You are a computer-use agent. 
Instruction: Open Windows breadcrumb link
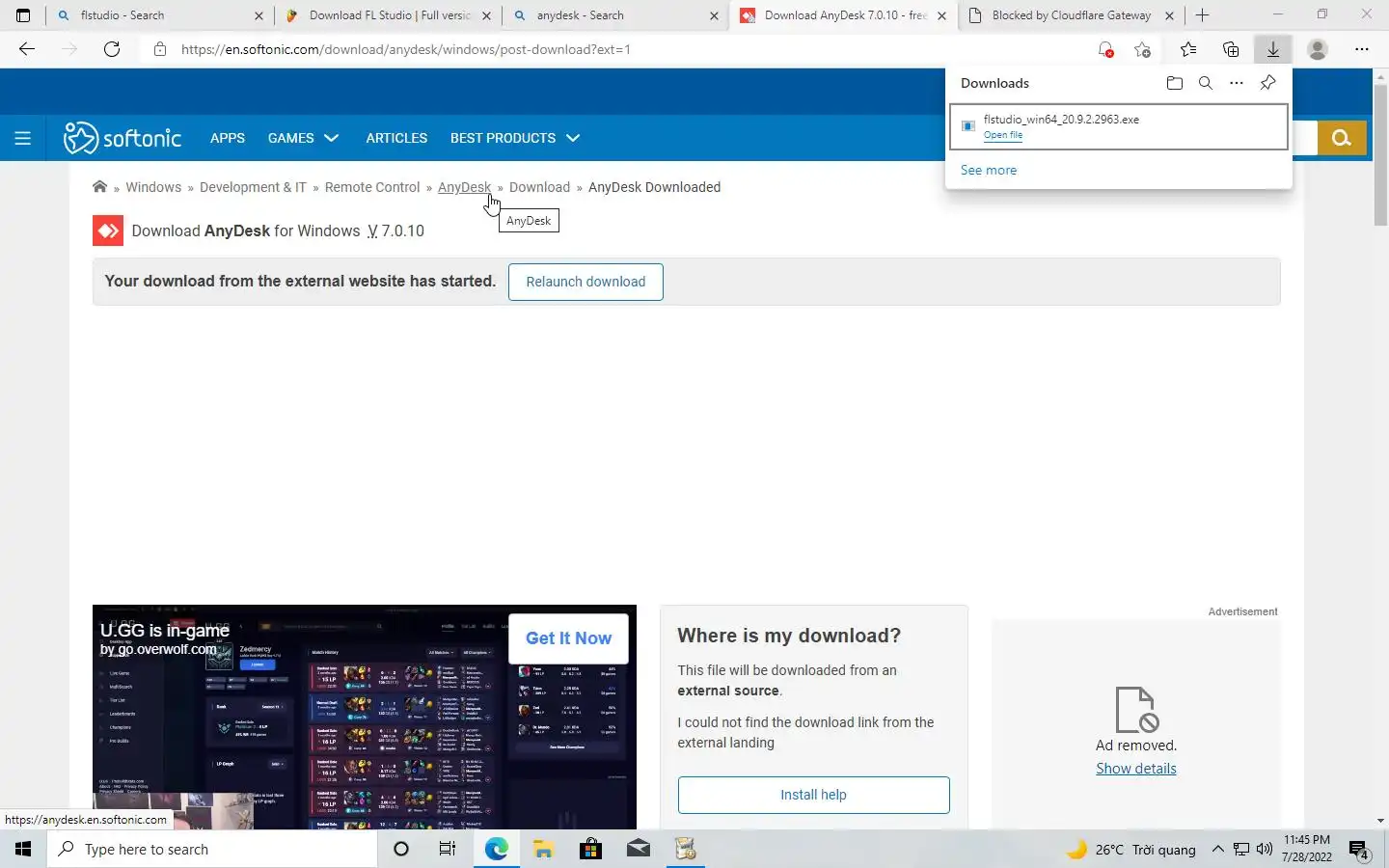[x=153, y=187]
